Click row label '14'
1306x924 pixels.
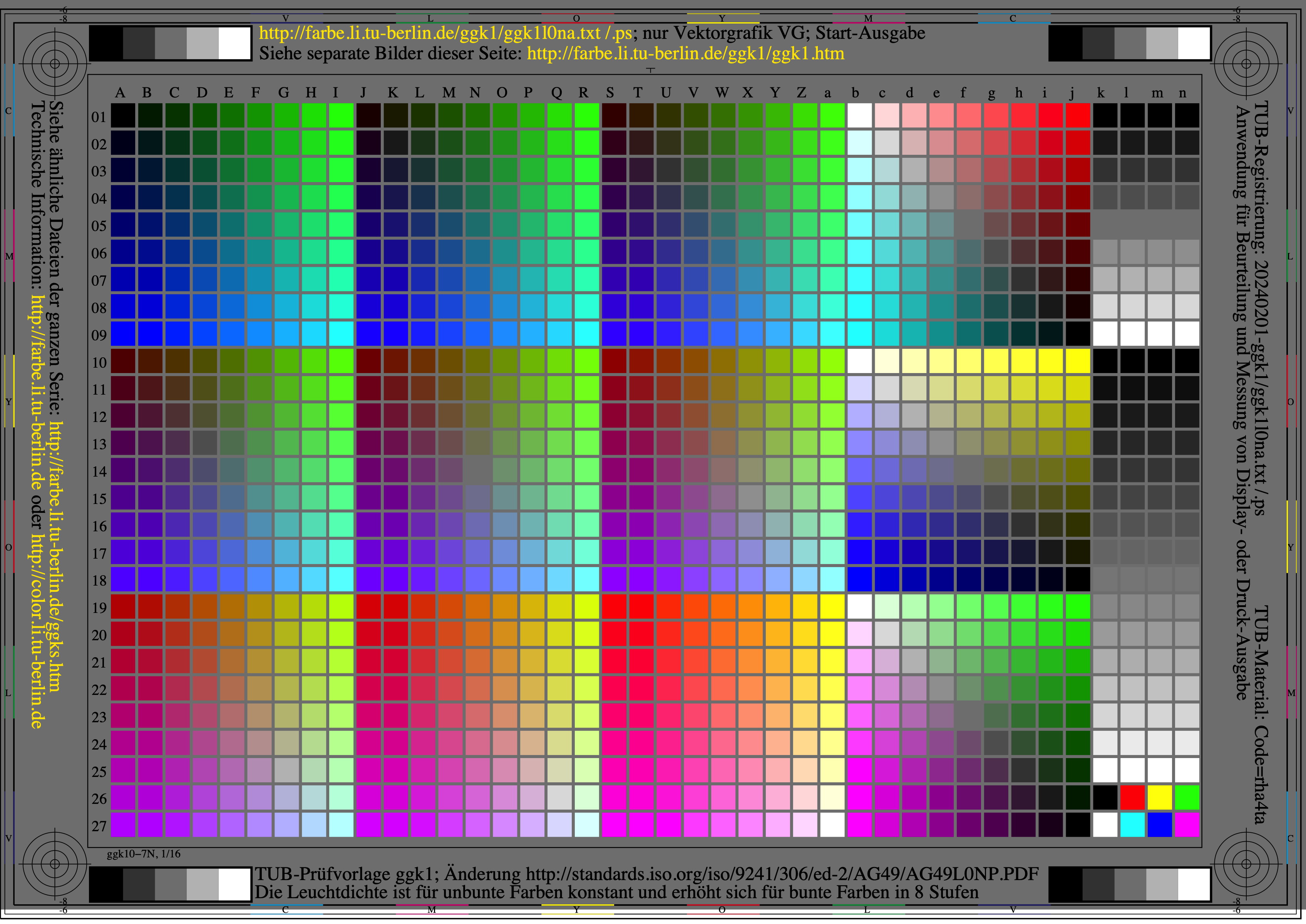point(99,472)
